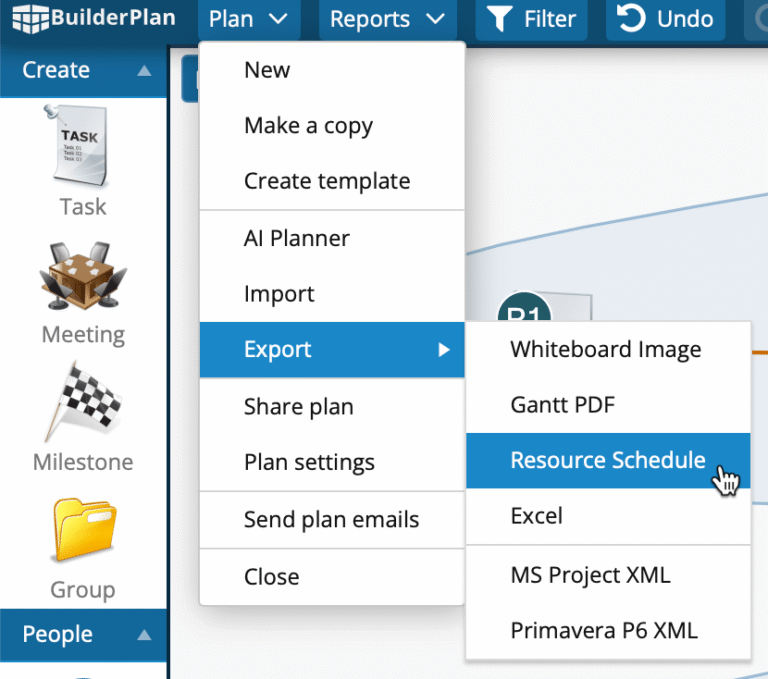
Task: Select Resource Schedule export option
Action: [x=607, y=460]
